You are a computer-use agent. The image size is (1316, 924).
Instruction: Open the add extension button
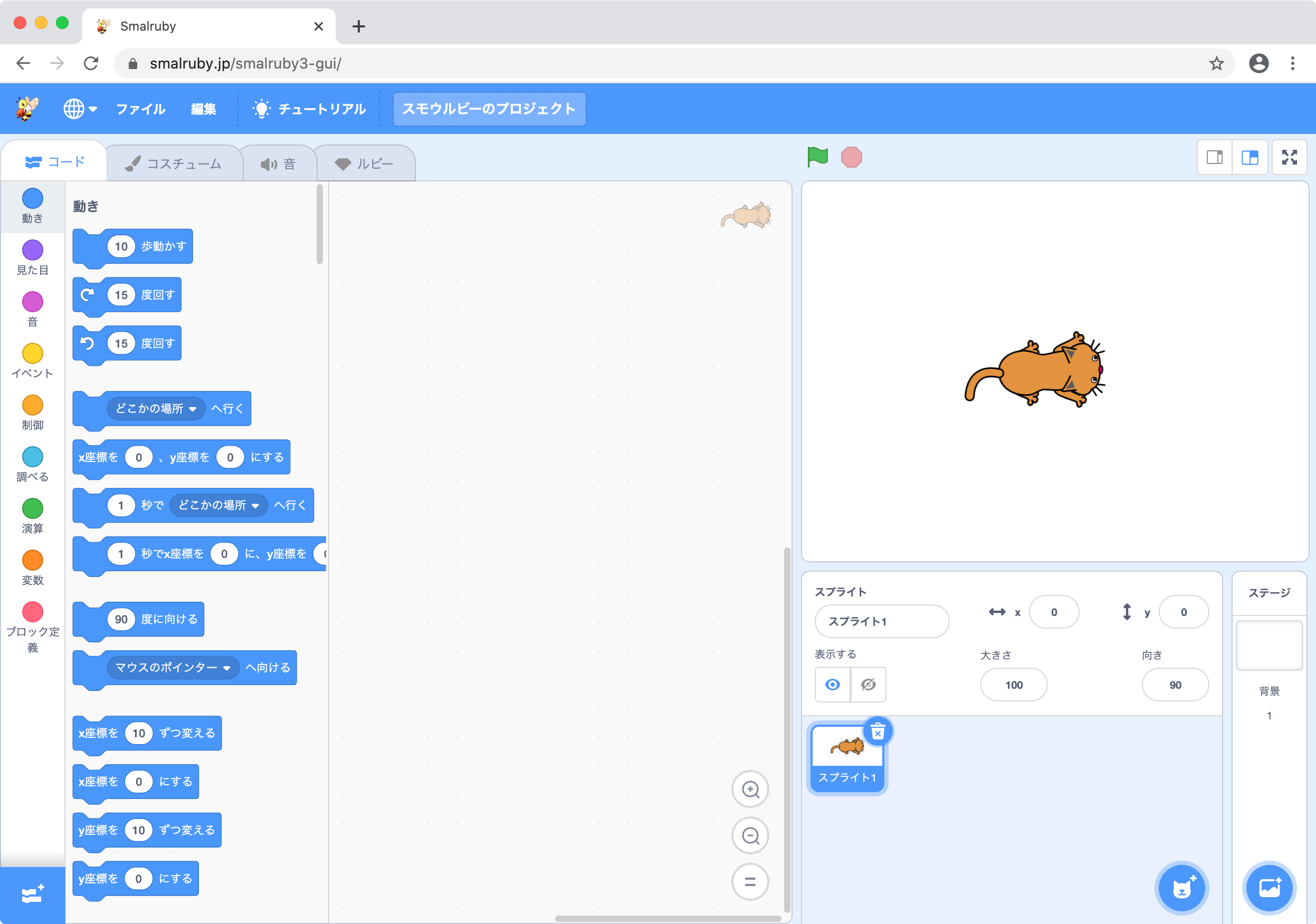33,895
